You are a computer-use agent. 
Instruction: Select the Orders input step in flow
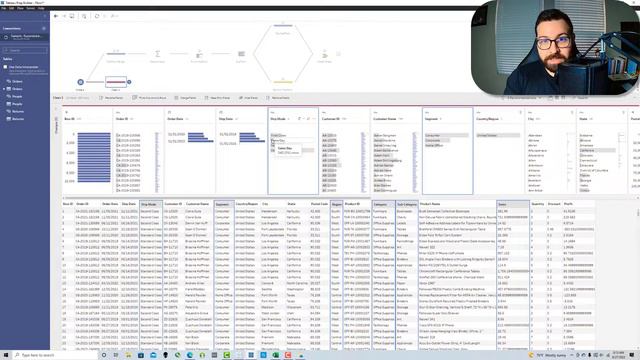click(x=80, y=82)
